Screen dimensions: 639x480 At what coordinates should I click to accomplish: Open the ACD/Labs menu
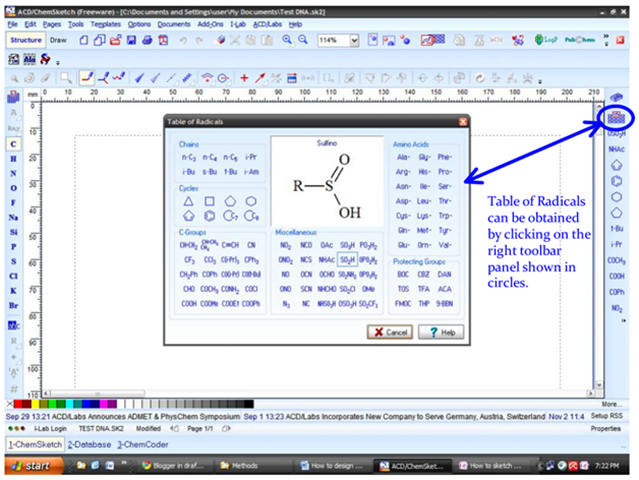(266, 22)
